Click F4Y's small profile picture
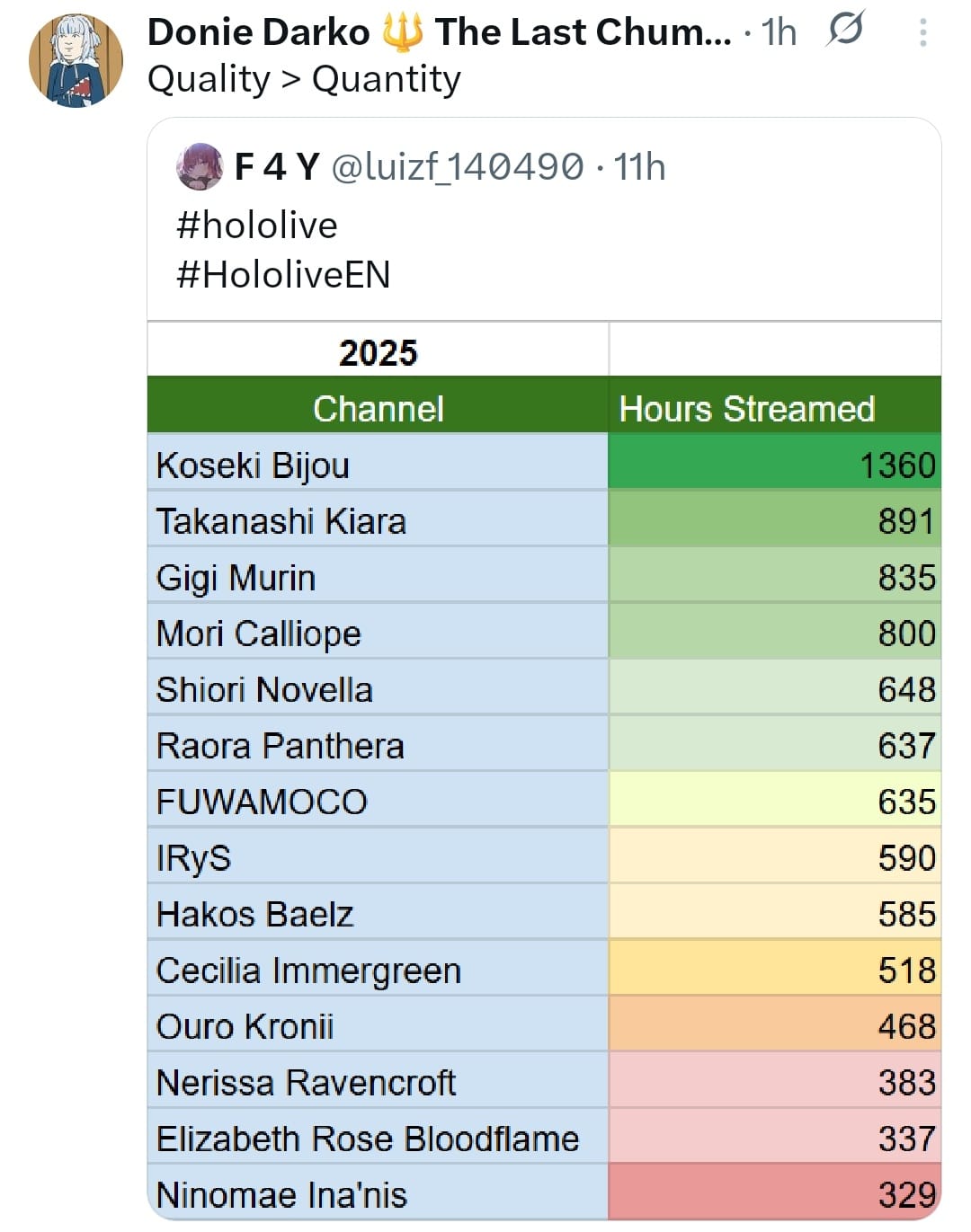The width and height of the screenshot is (971, 1232). pos(200,166)
